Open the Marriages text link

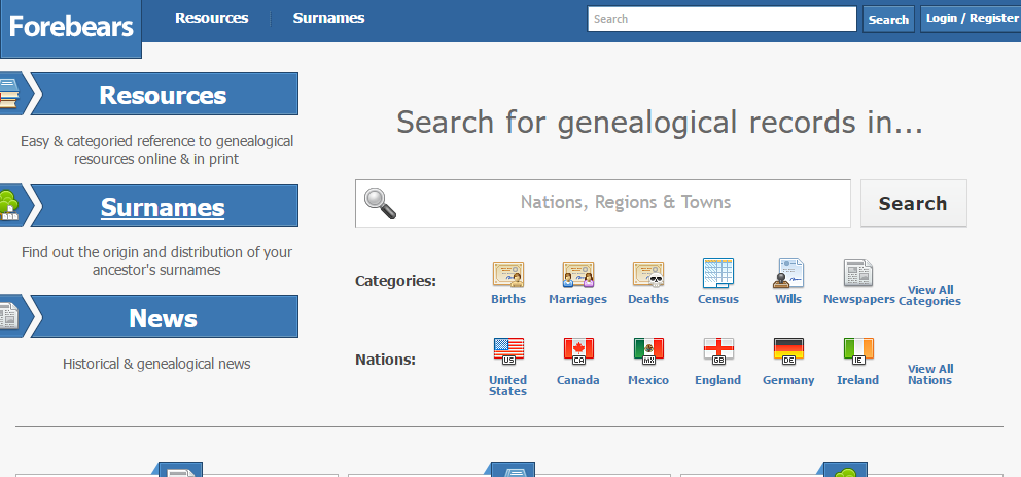click(578, 299)
